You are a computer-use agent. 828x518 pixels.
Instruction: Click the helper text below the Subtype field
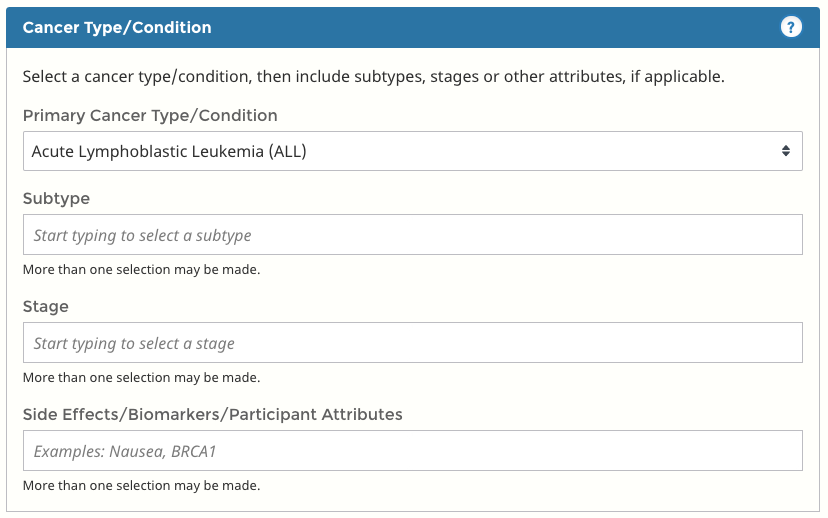coord(141,270)
